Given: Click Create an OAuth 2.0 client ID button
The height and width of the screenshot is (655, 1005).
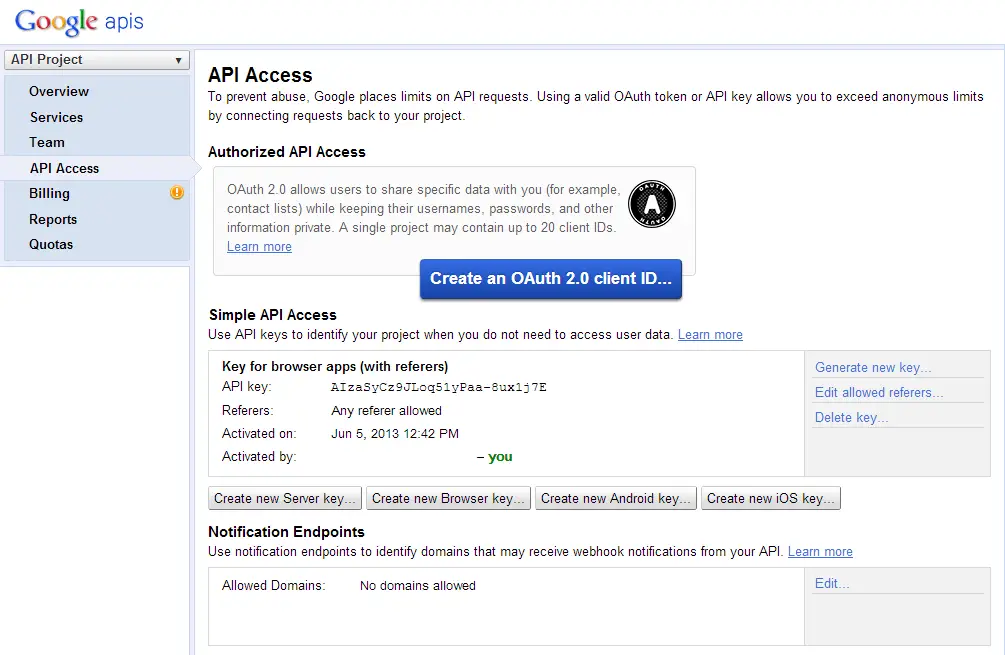Looking at the screenshot, I should (x=551, y=279).
